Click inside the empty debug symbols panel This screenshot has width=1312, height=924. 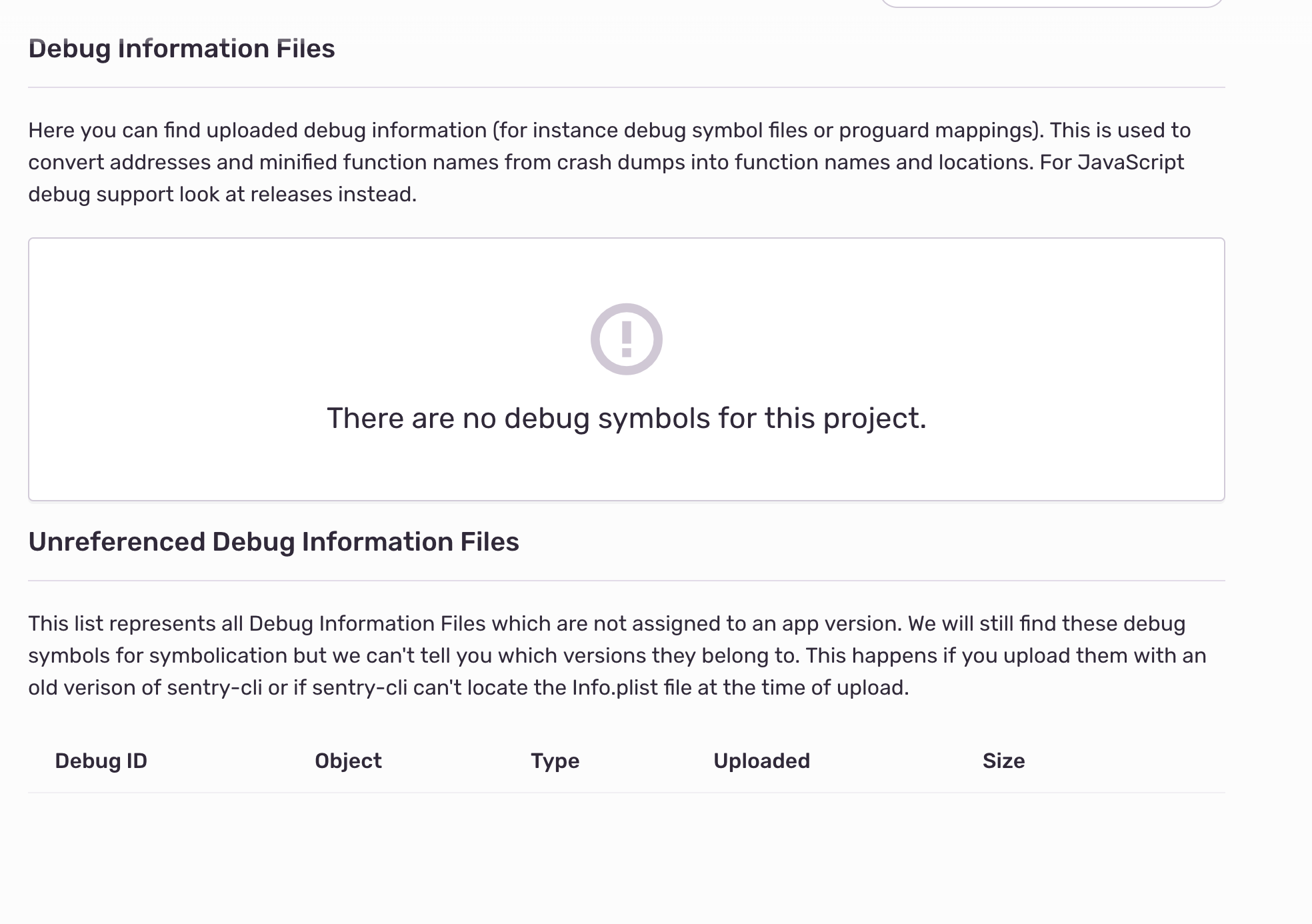(x=626, y=467)
